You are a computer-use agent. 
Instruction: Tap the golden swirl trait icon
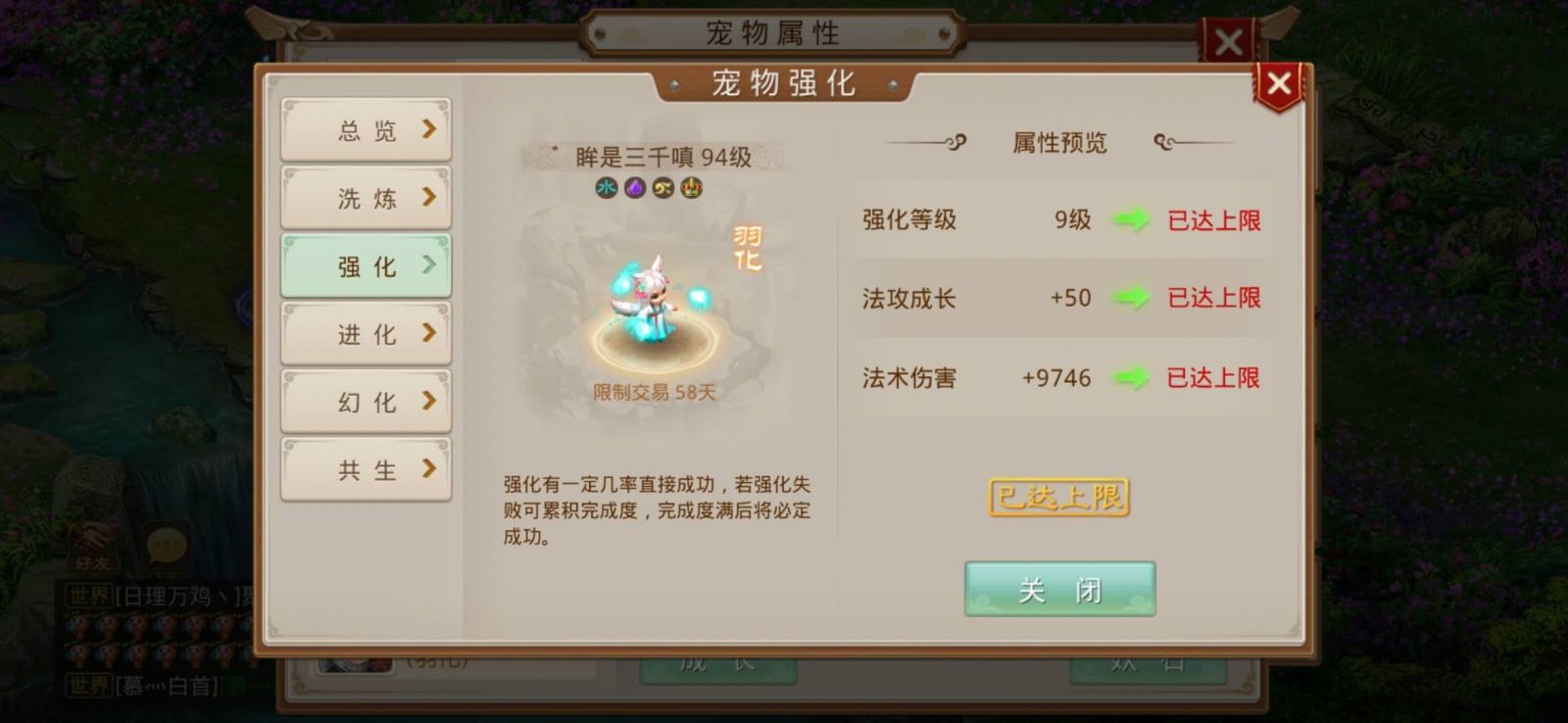tap(663, 187)
